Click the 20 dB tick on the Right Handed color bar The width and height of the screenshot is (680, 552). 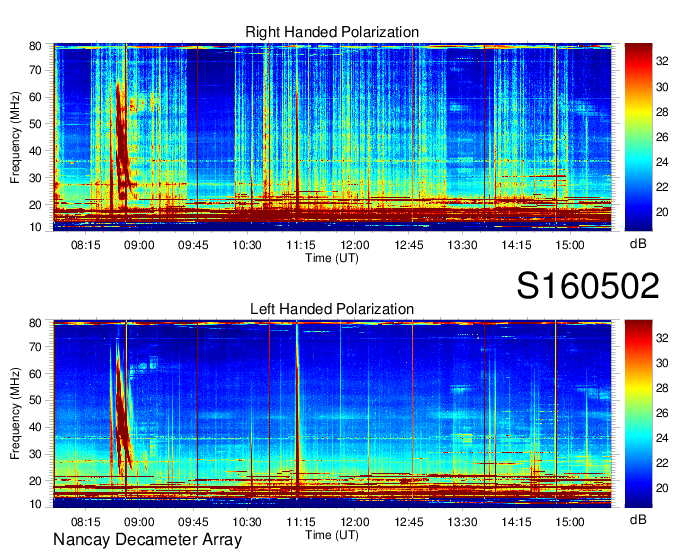(x=662, y=212)
